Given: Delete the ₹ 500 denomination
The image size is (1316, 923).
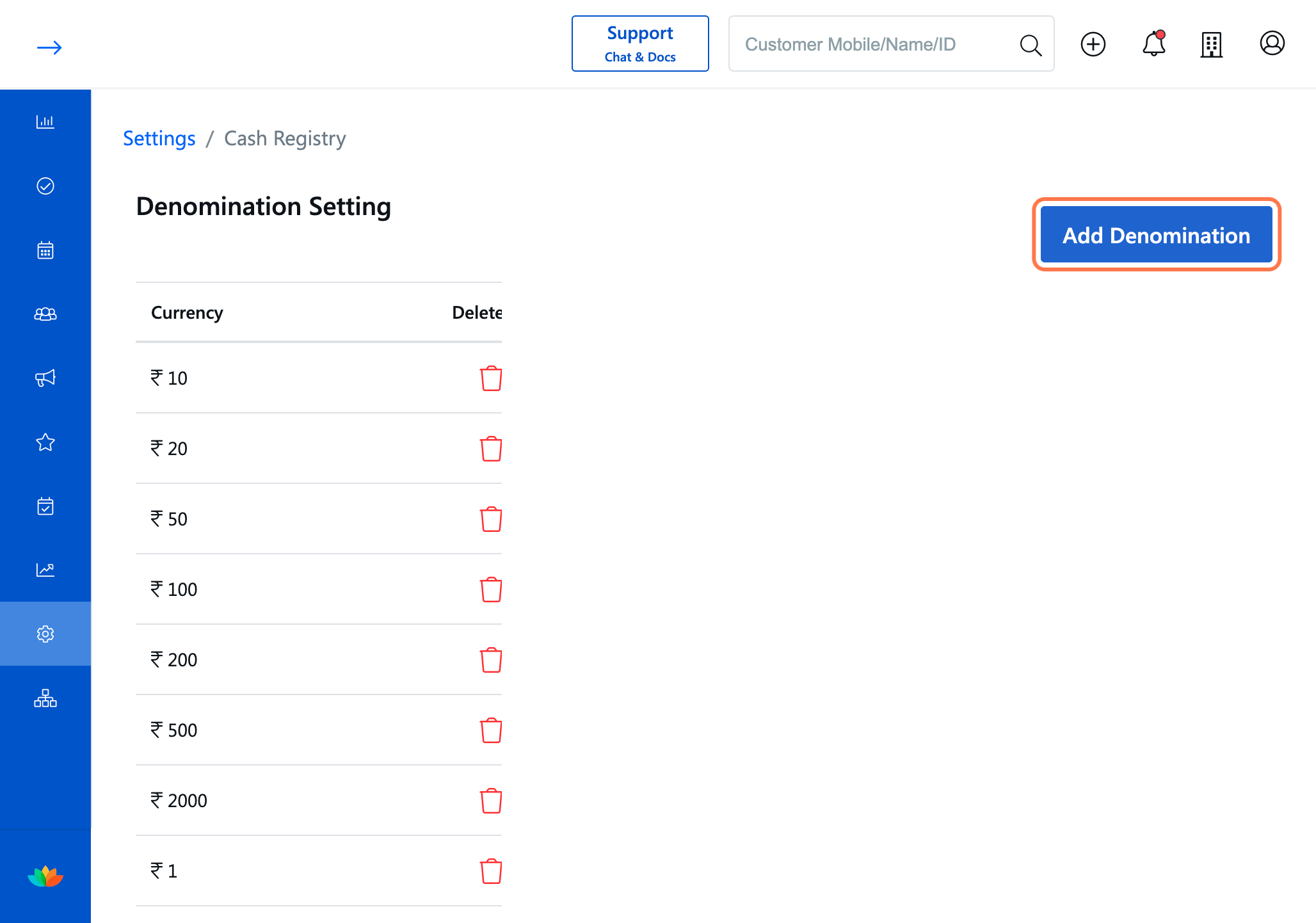Looking at the screenshot, I should tap(491, 730).
